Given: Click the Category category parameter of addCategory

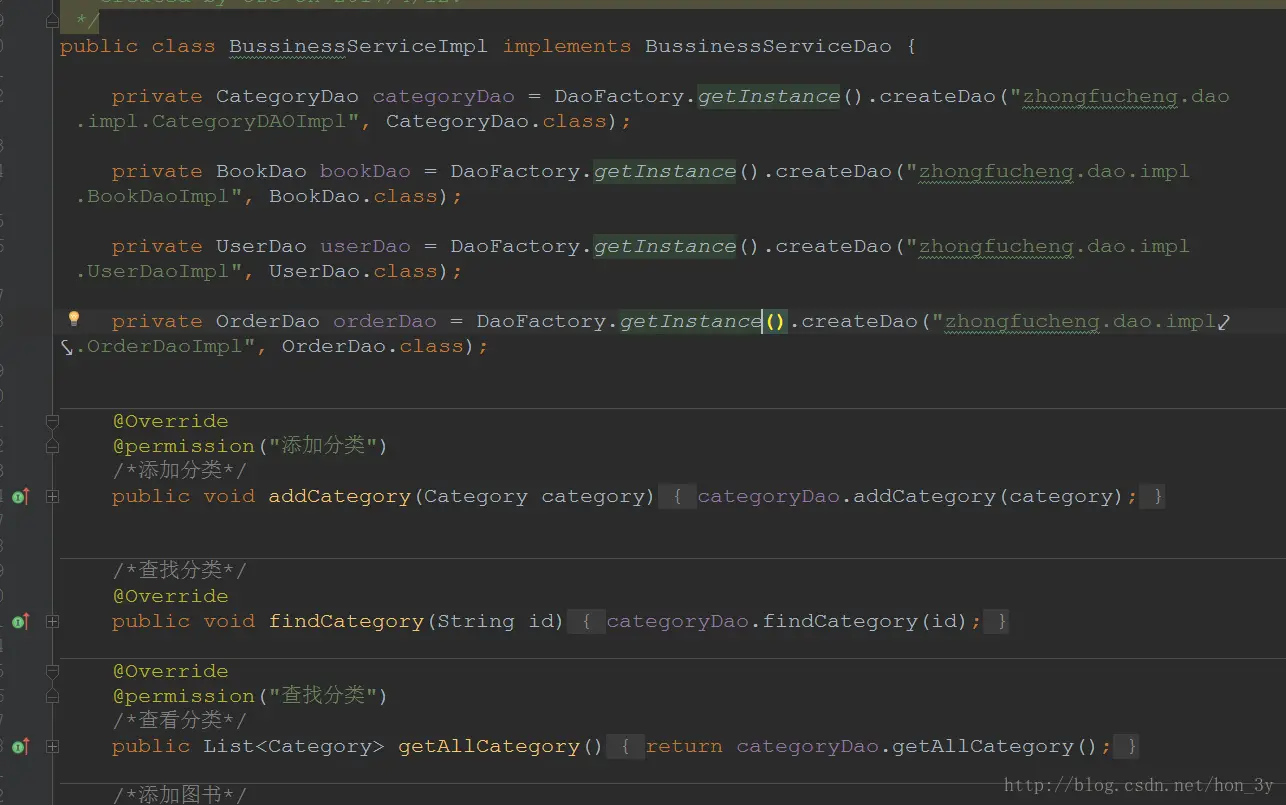Looking at the screenshot, I should coord(534,496).
